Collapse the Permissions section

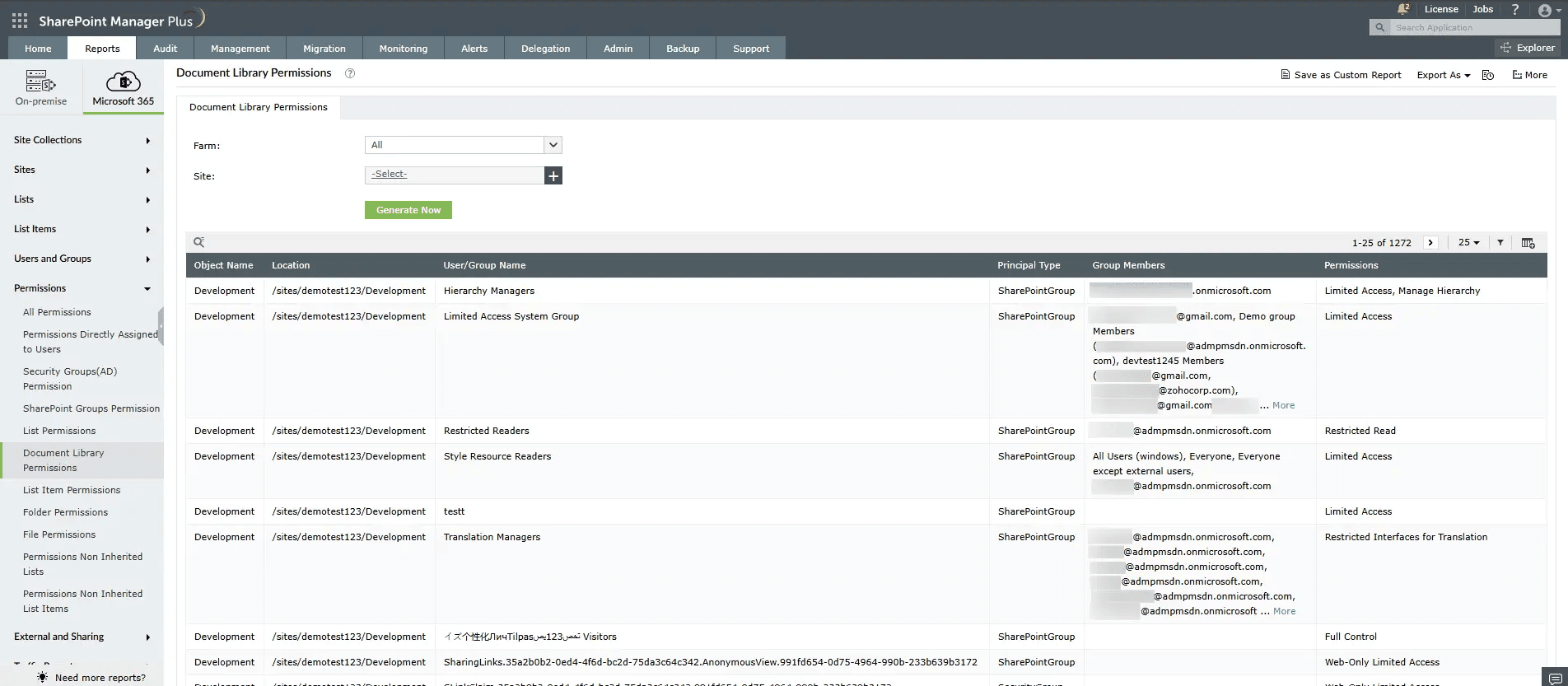pos(82,288)
